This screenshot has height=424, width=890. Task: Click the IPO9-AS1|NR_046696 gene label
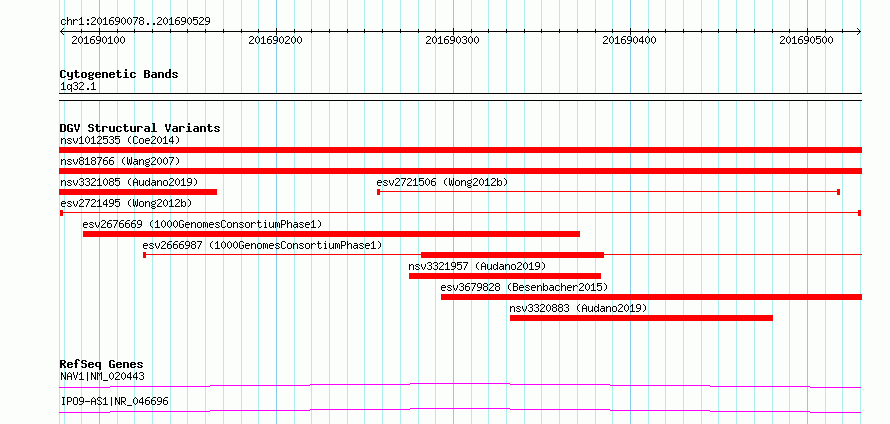tap(114, 401)
